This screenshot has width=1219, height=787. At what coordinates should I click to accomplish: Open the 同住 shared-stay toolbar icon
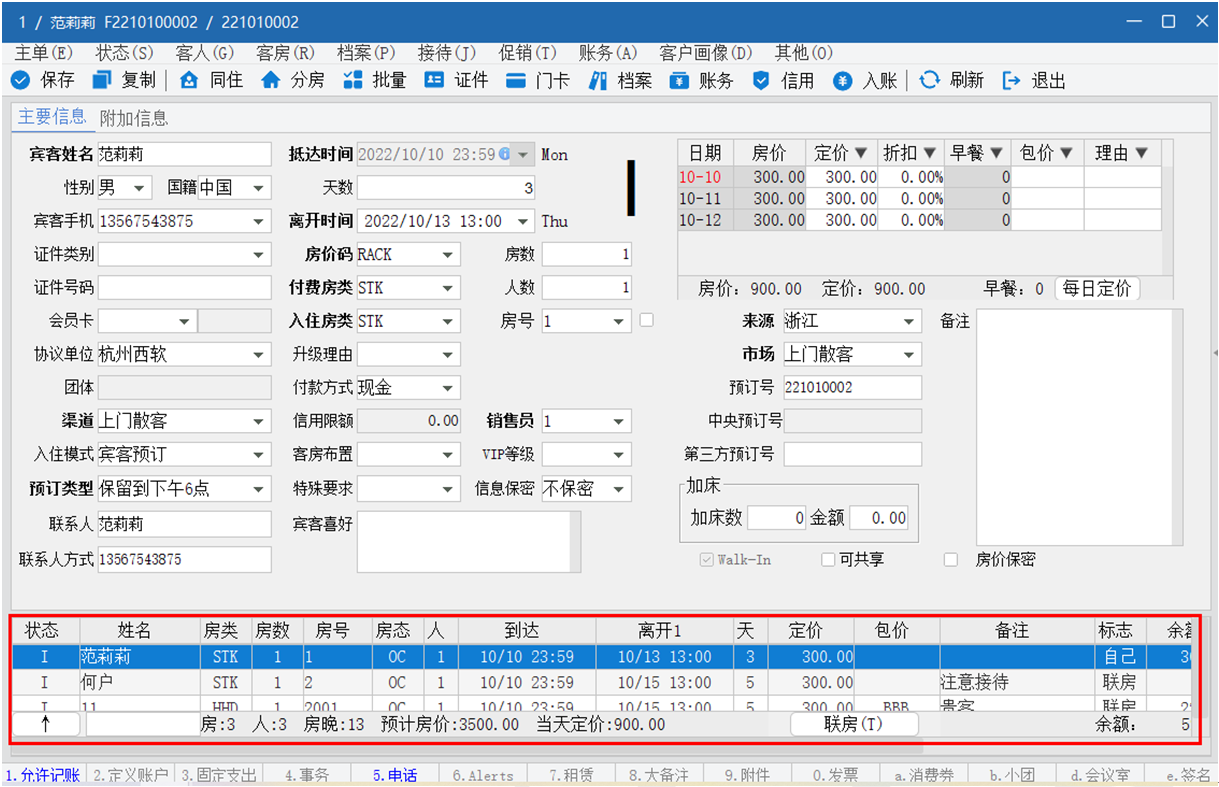189,81
